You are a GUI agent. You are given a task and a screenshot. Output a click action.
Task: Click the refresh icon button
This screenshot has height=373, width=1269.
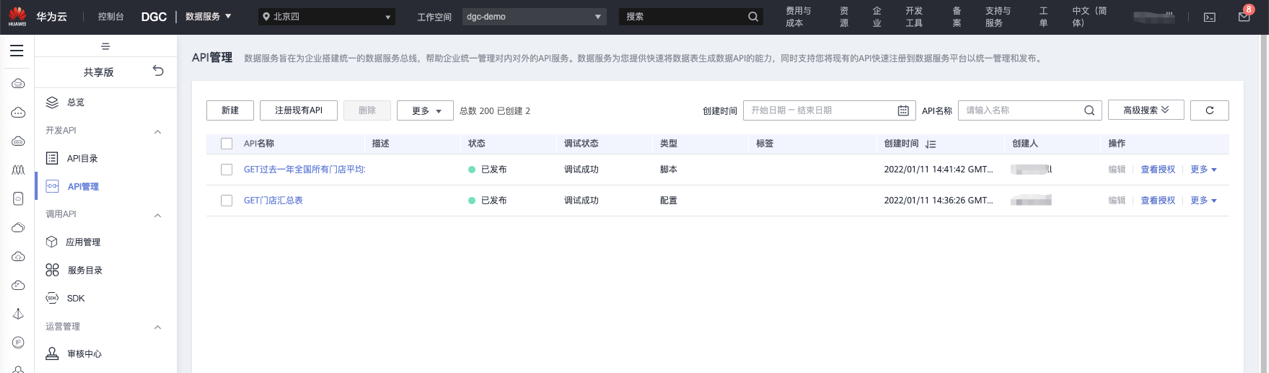click(1209, 110)
